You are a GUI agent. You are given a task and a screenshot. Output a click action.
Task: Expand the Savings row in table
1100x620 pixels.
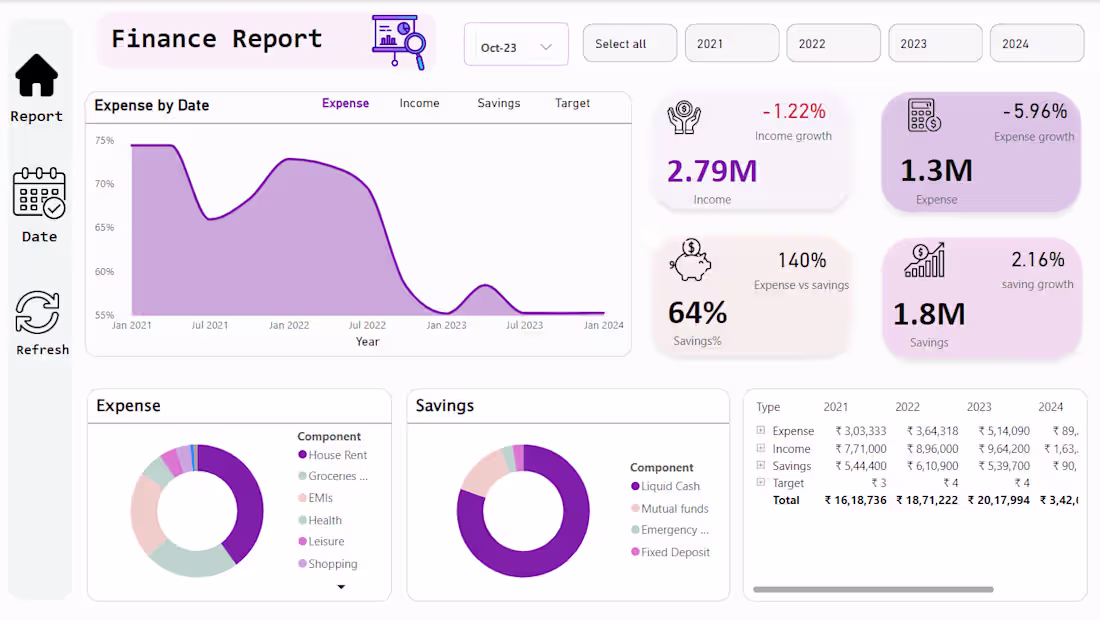click(x=760, y=465)
